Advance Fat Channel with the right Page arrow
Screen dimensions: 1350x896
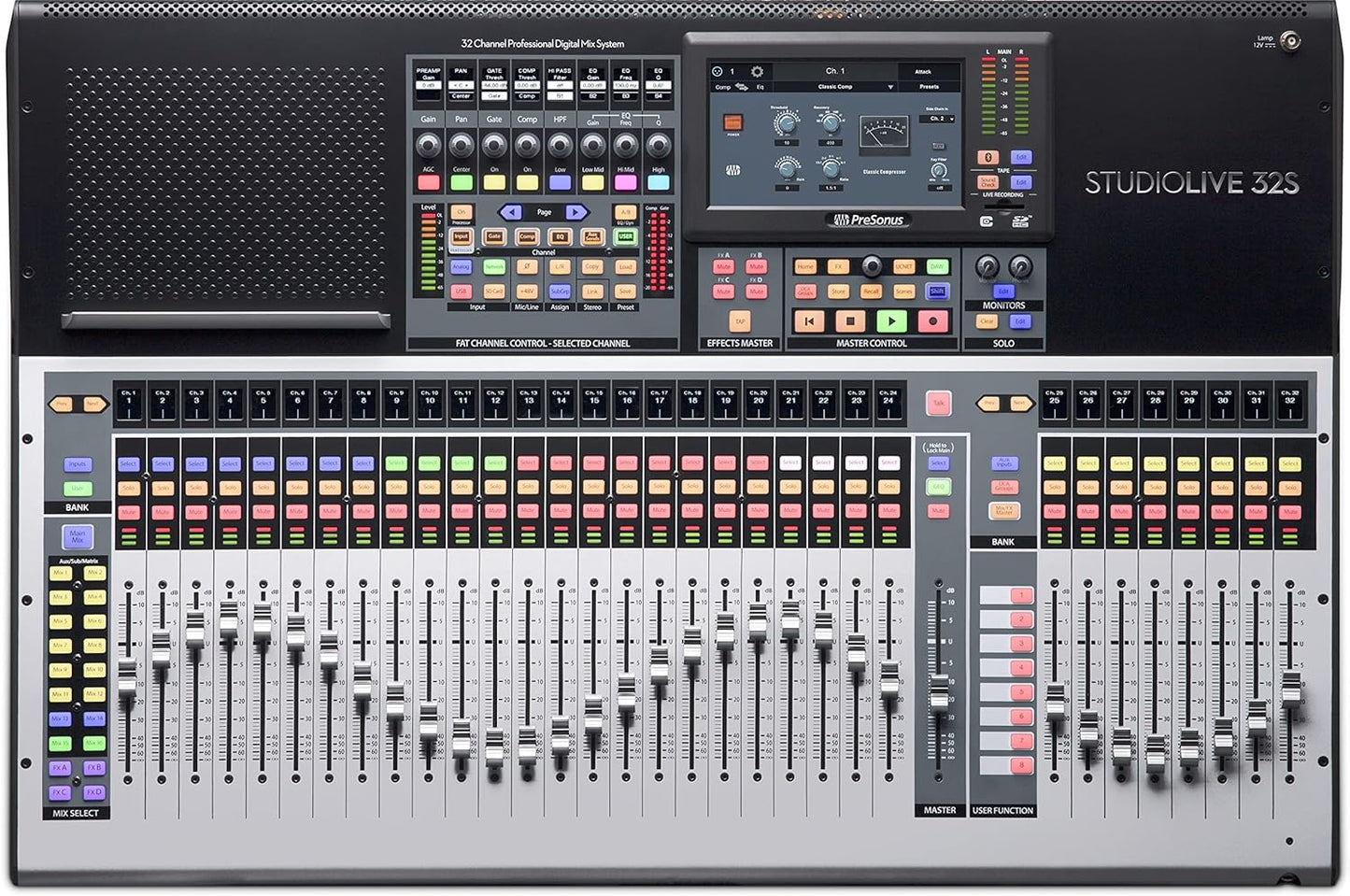pos(576,212)
